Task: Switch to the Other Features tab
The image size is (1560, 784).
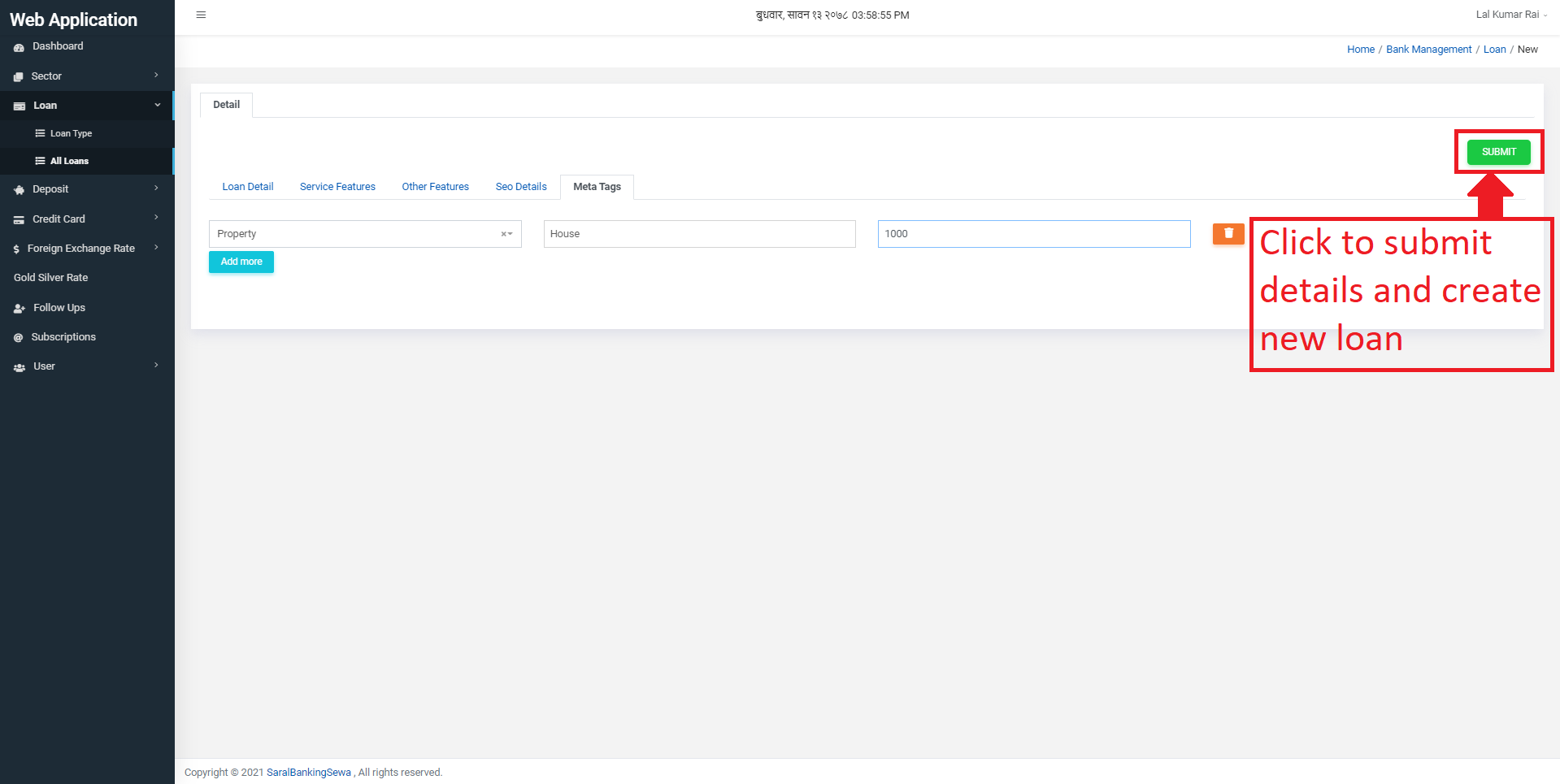Action: click(436, 187)
